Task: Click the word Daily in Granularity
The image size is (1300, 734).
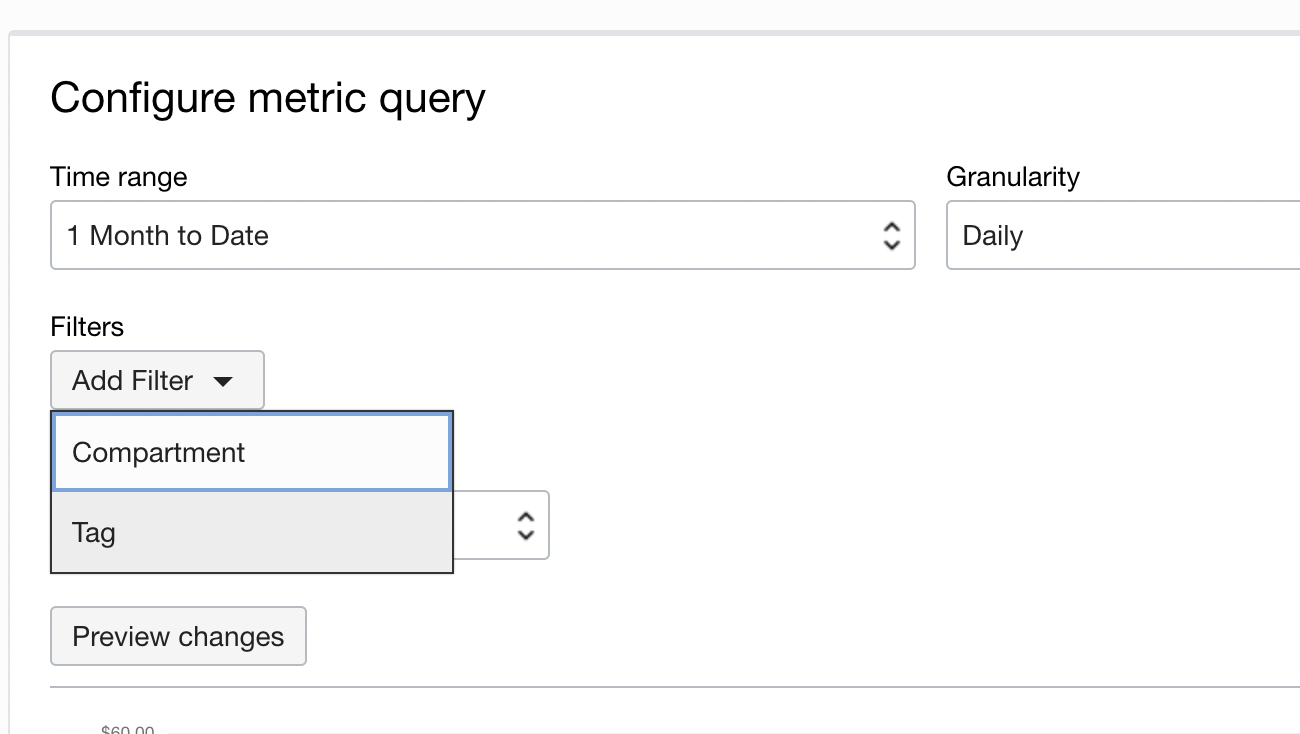Action: pyautogui.click(x=992, y=236)
